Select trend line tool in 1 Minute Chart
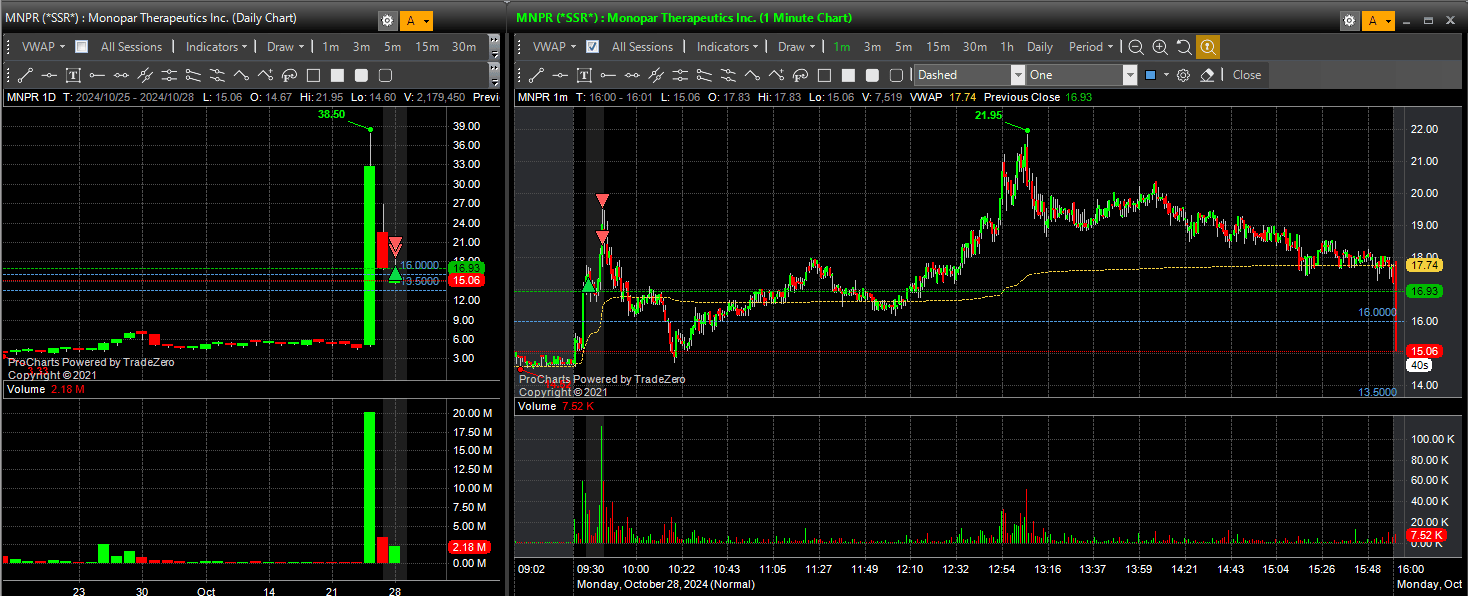Viewport: 1468px width, 596px height. coord(536,75)
